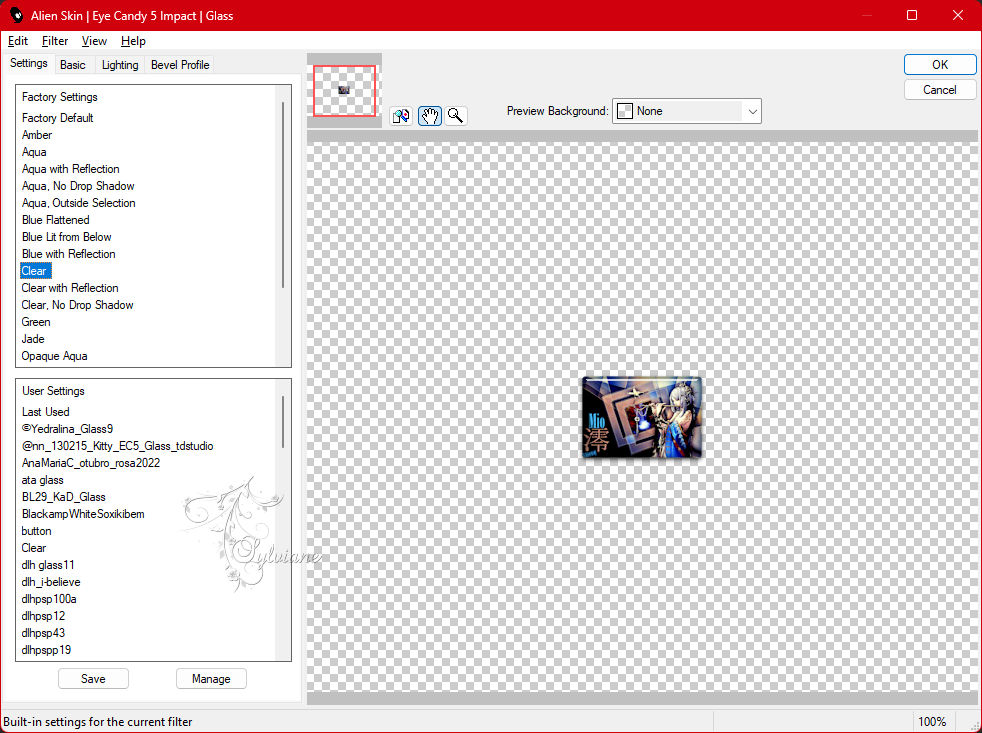The width and height of the screenshot is (982, 733).
Task: Select Aqua, No Drop Shadow preset
Action: [x=78, y=185]
